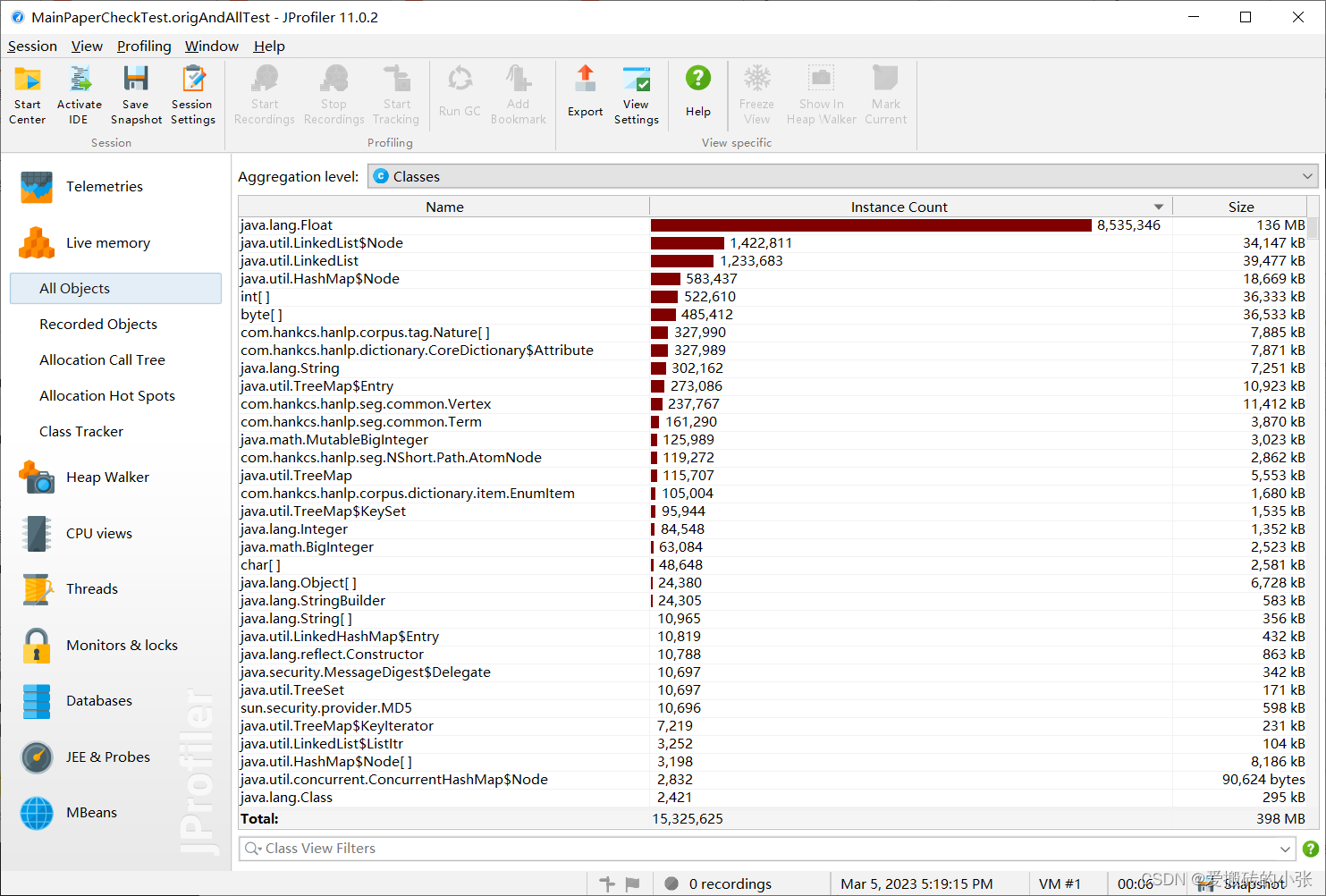The width and height of the screenshot is (1326, 896).
Task: Select the java.math.MutableBigInteger row
Action: (x=773, y=440)
